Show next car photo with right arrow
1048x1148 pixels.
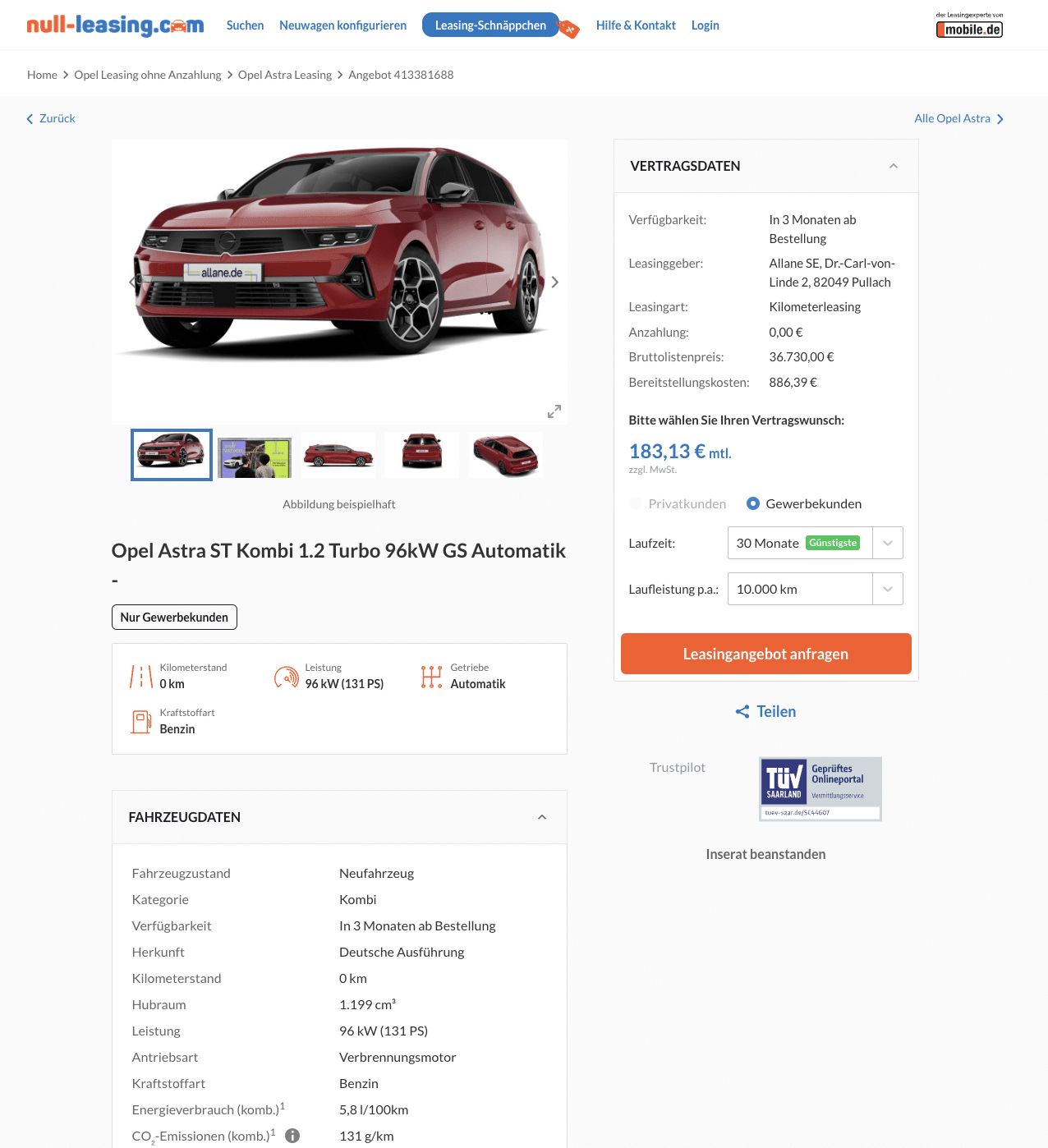pyautogui.click(x=555, y=282)
